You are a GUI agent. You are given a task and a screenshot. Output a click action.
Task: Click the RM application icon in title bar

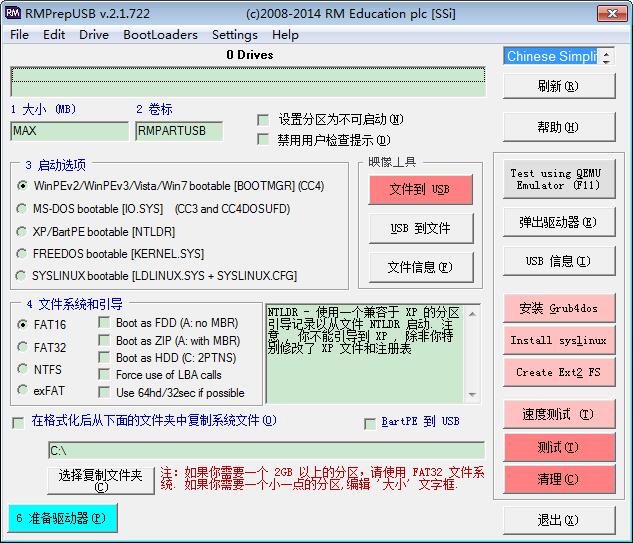[x=13, y=13]
